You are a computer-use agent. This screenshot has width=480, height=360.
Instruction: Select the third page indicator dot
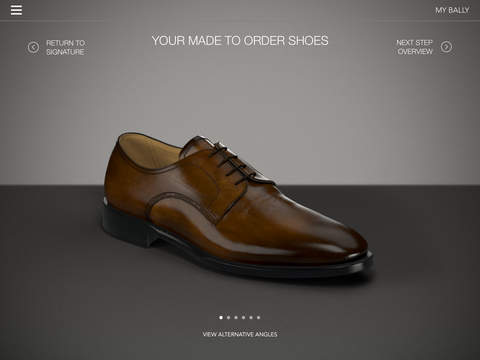[236, 317]
